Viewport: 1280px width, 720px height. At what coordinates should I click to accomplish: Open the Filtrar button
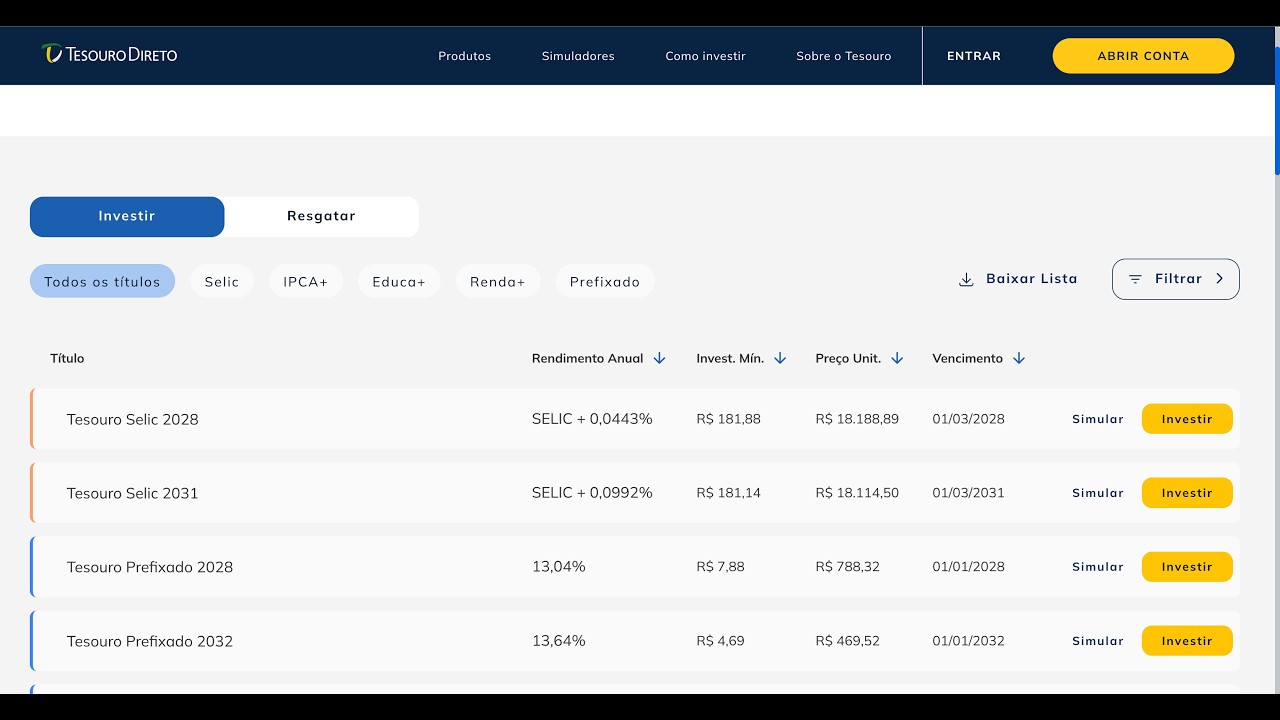1176,279
